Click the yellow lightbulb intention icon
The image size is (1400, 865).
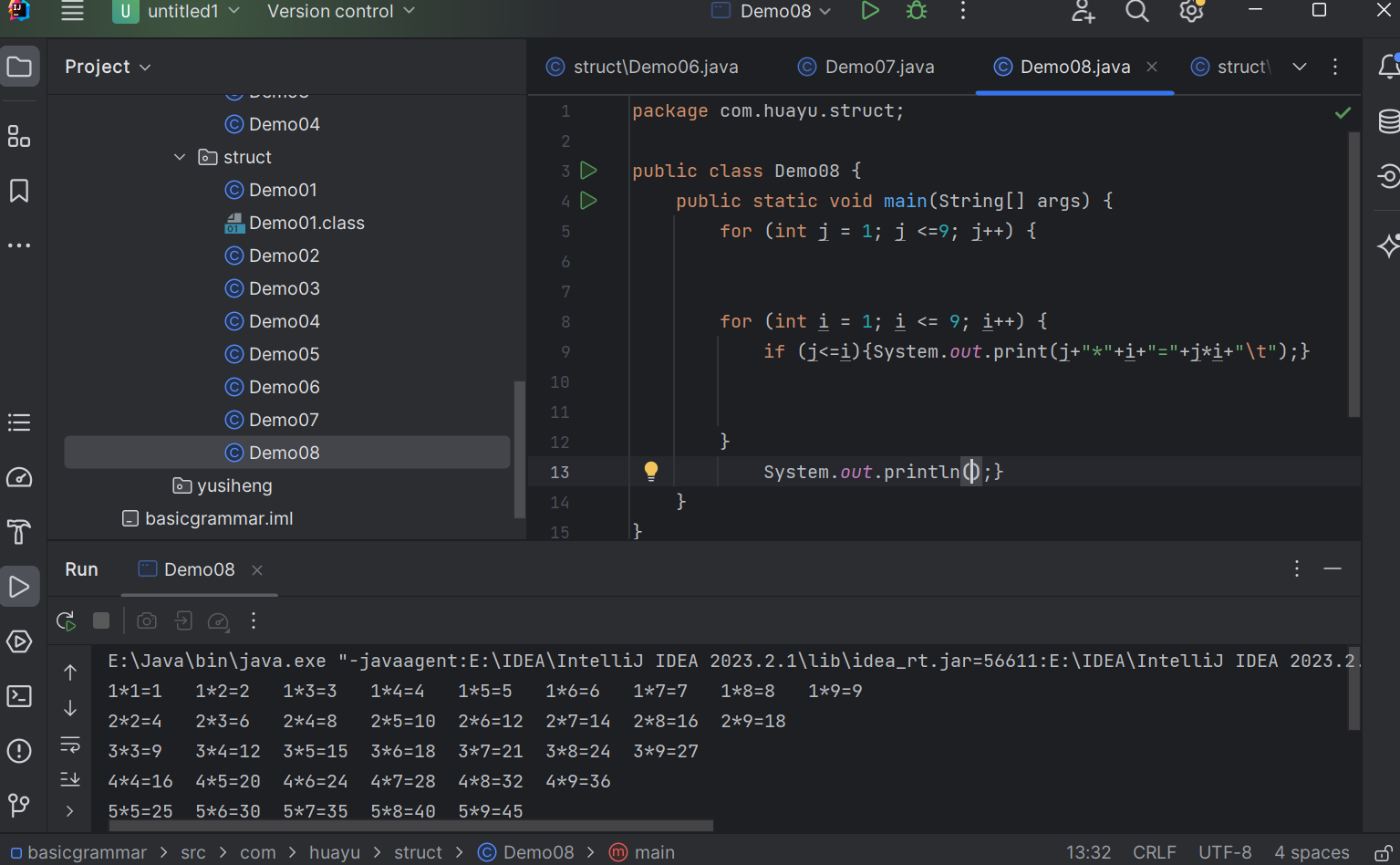click(x=651, y=471)
